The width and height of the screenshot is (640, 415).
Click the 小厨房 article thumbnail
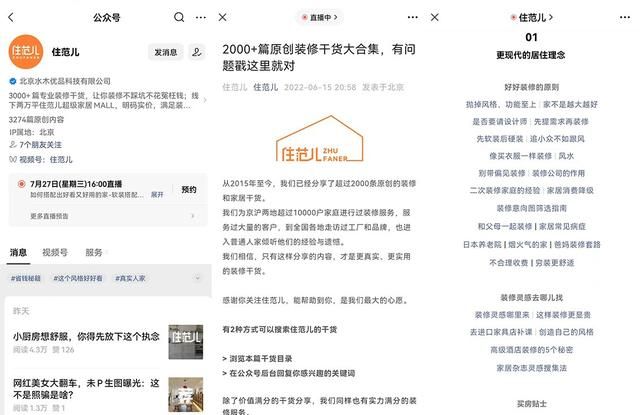tap(186, 342)
